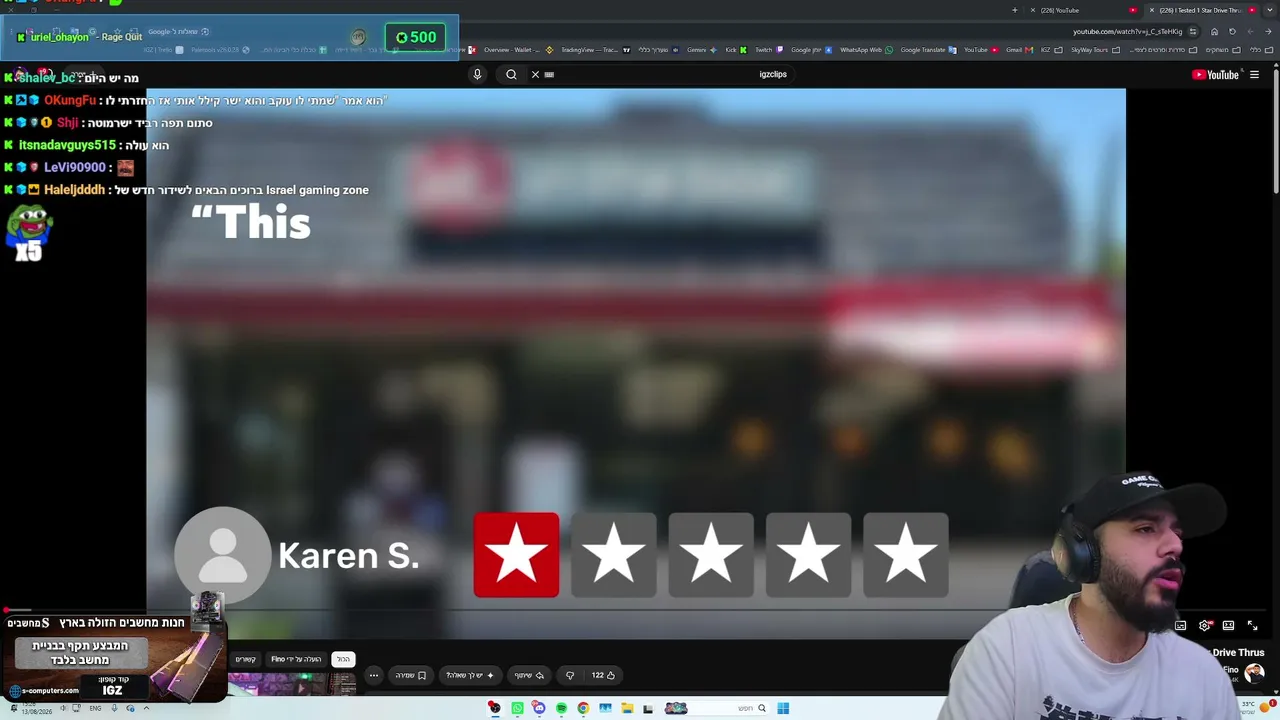Open the Gmail bookmark
The height and width of the screenshot is (720, 1280).
click(x=1018, y=50)
